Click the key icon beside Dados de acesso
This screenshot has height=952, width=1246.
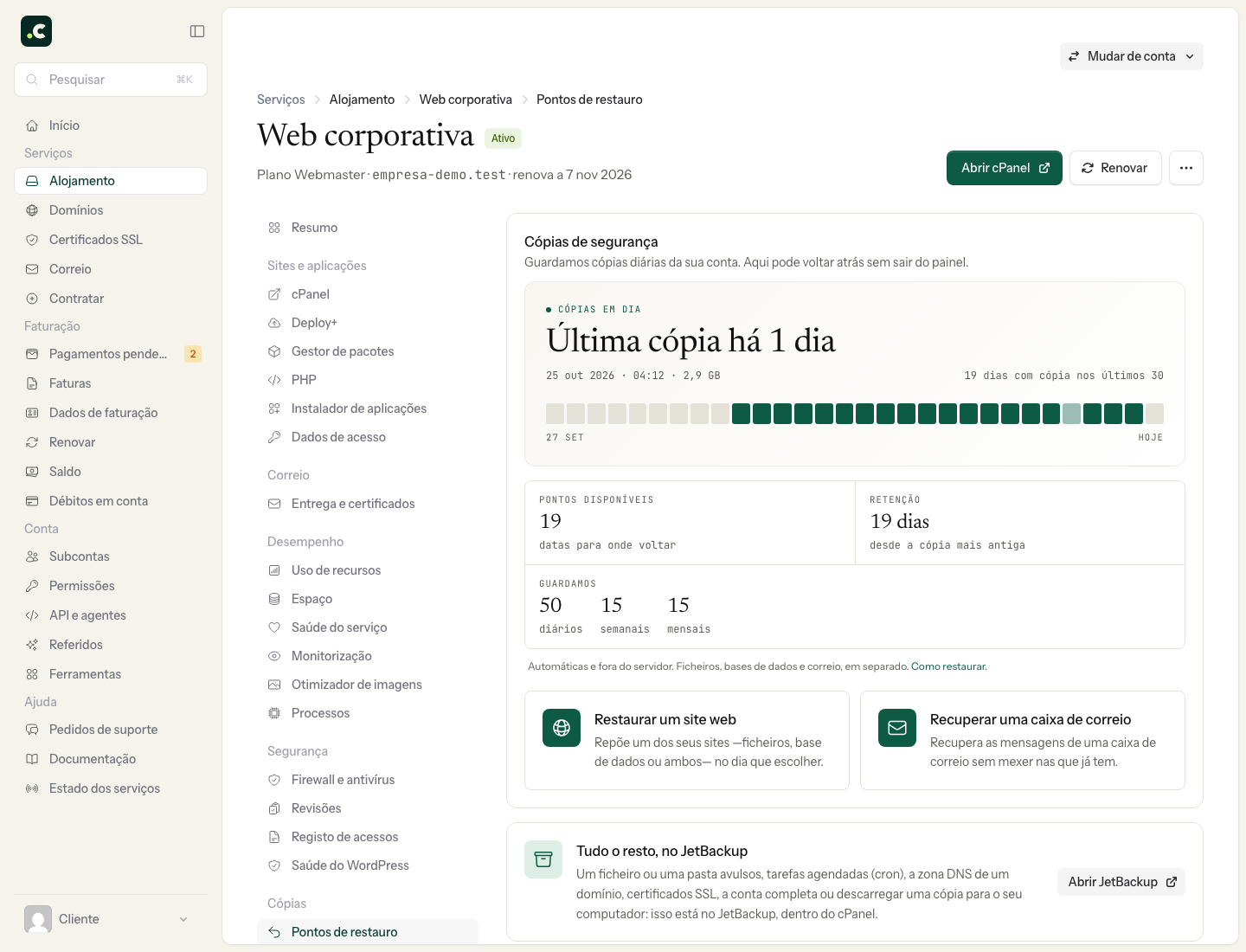(274, 437)
